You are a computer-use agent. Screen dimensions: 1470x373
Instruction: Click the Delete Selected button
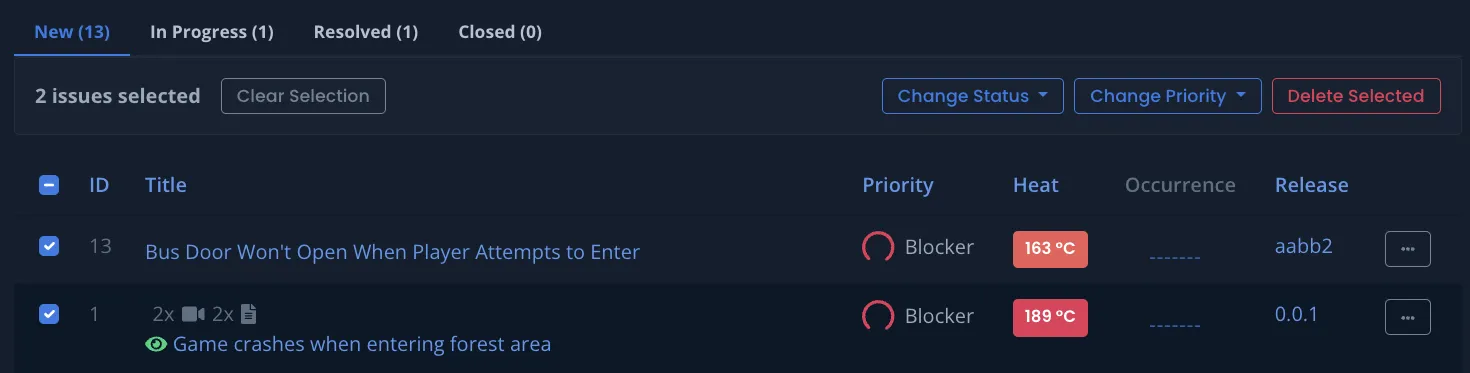click(1356, 96)
